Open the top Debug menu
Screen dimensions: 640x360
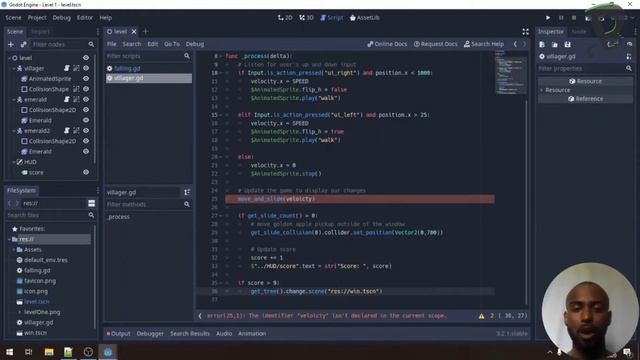click(61, 18)
